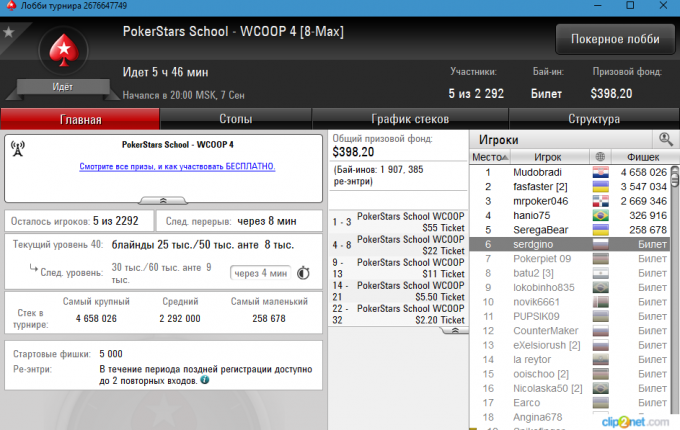
Task: Open the Столы tab
Action: (x=235, y=119)
